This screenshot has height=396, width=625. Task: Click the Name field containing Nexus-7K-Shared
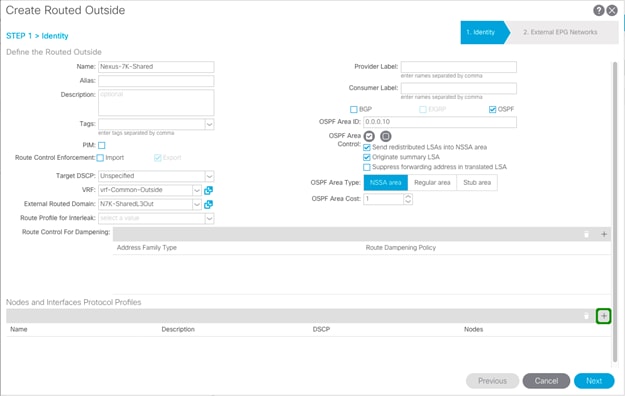[156, 67]
